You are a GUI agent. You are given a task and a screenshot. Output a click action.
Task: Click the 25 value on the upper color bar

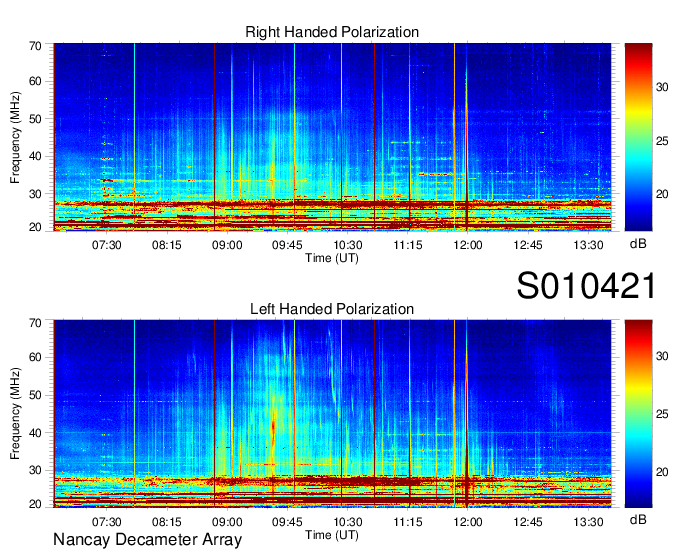(662, 141)
